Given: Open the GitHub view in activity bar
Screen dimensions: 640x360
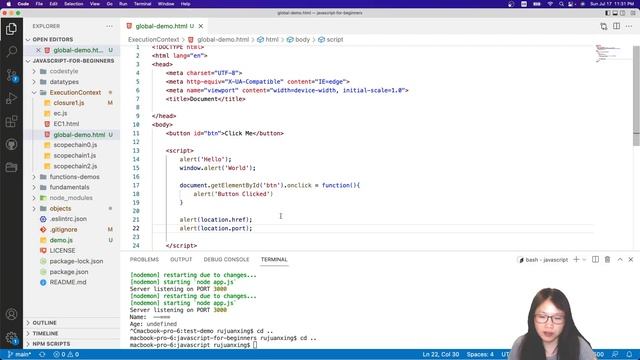Looking at the screenshot, I should [x=11, y=144].
